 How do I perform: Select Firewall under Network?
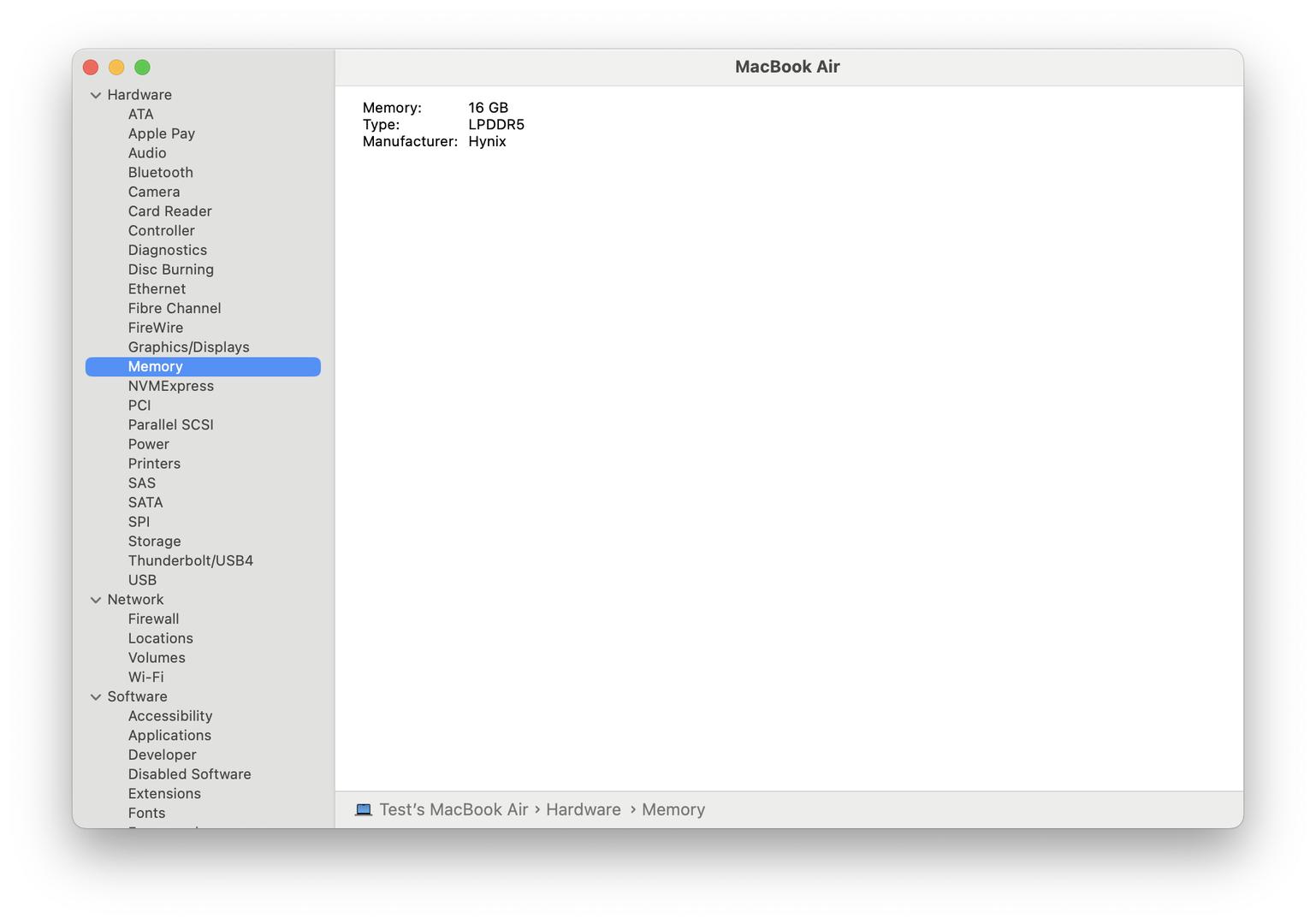[153, 619]
